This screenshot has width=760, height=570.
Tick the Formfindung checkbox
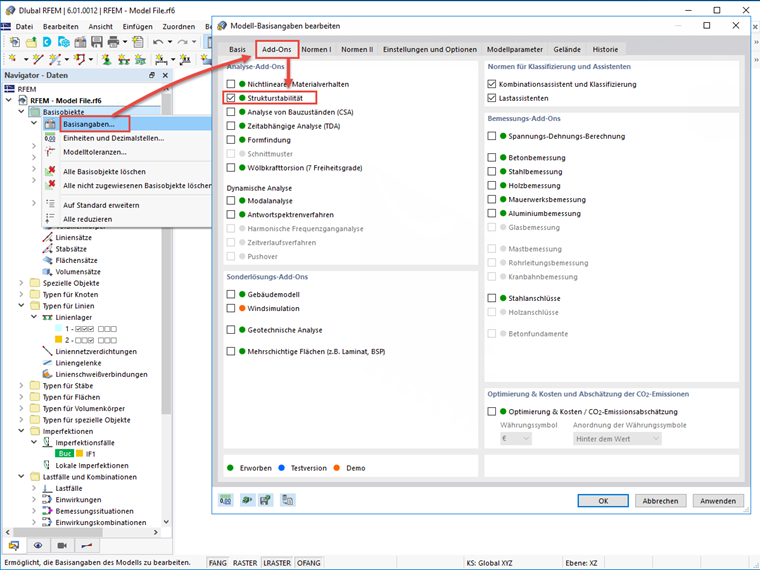point(231,140)
